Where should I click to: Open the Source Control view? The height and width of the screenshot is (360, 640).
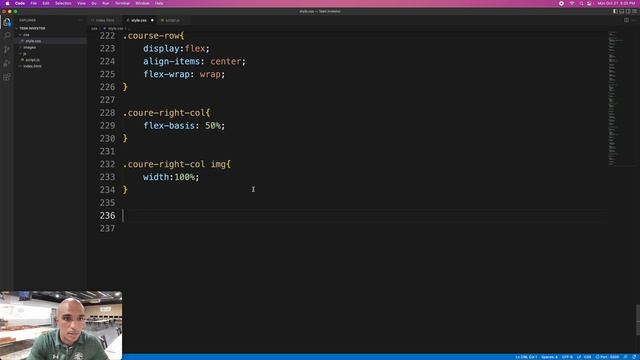pyautogui.click(x=7, y=50)
